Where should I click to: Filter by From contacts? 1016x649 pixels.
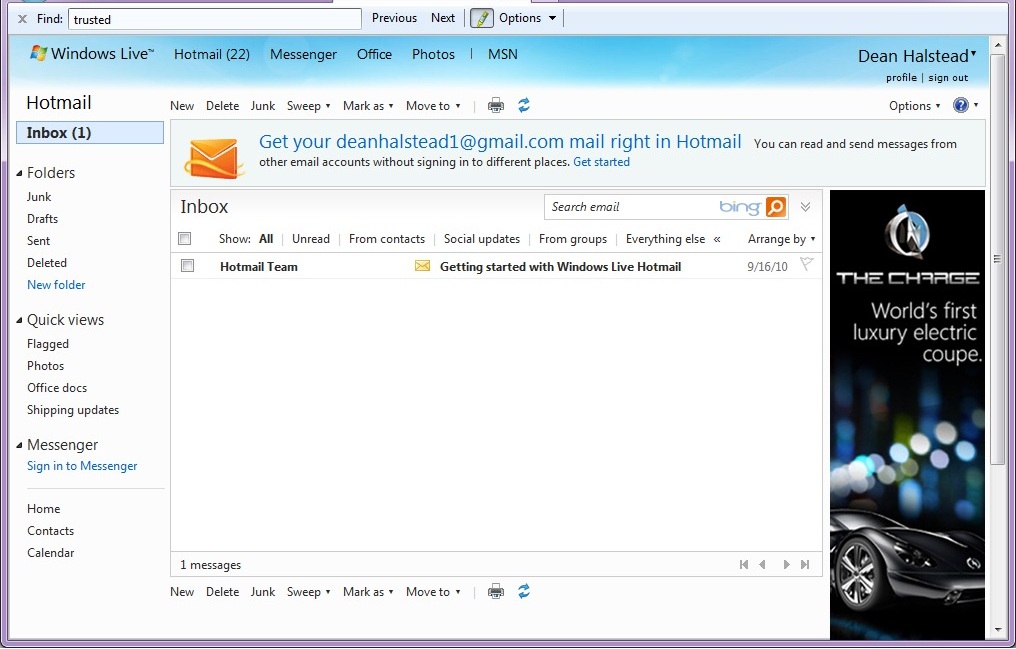tap(387, 239)
